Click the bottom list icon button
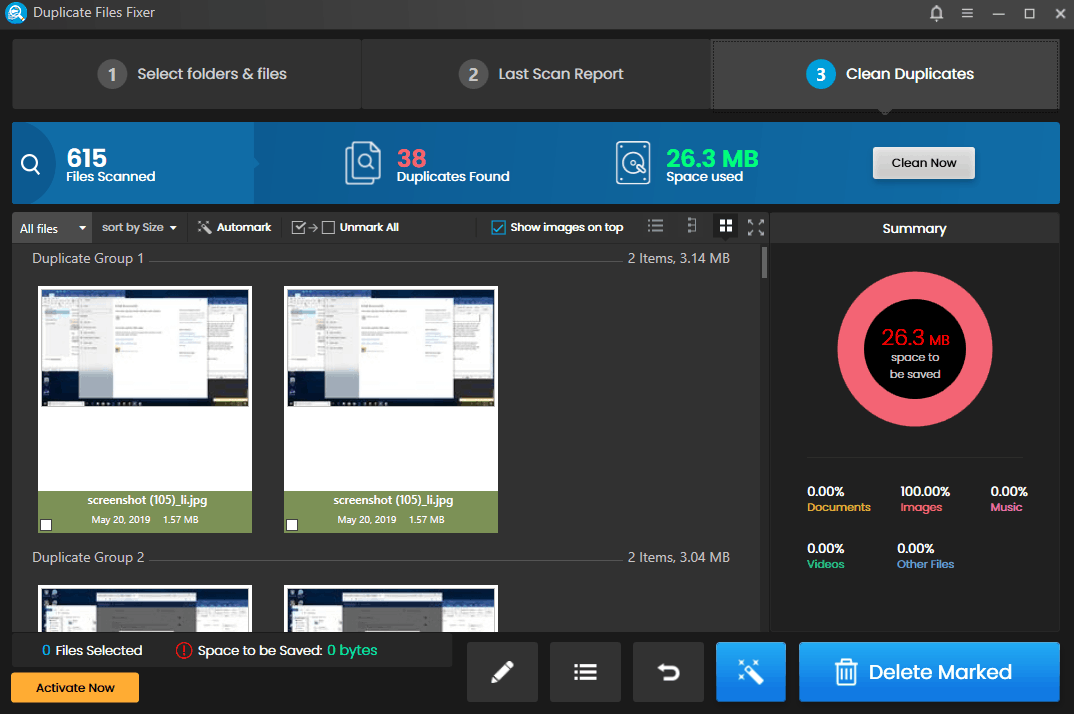This screenshot has width=1074, height=714. pyautogui.click(x=586, y=672)
